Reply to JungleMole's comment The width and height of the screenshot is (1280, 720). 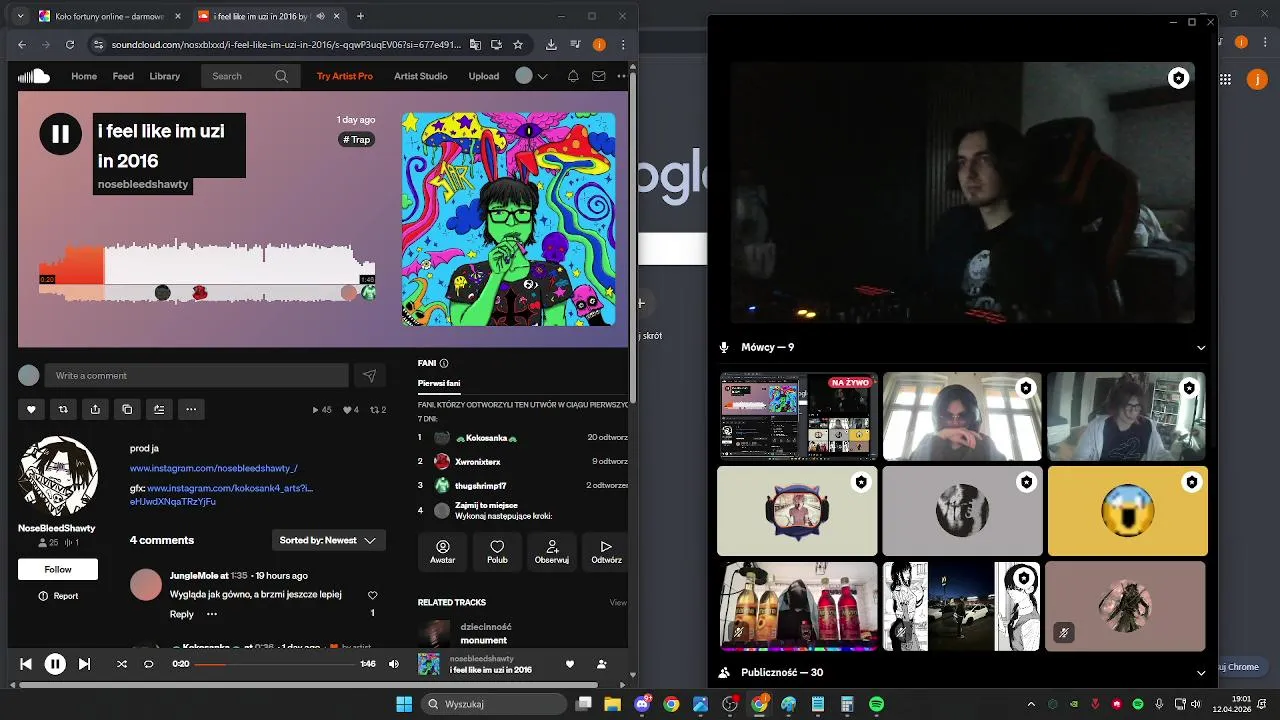[x=182, y=614]
